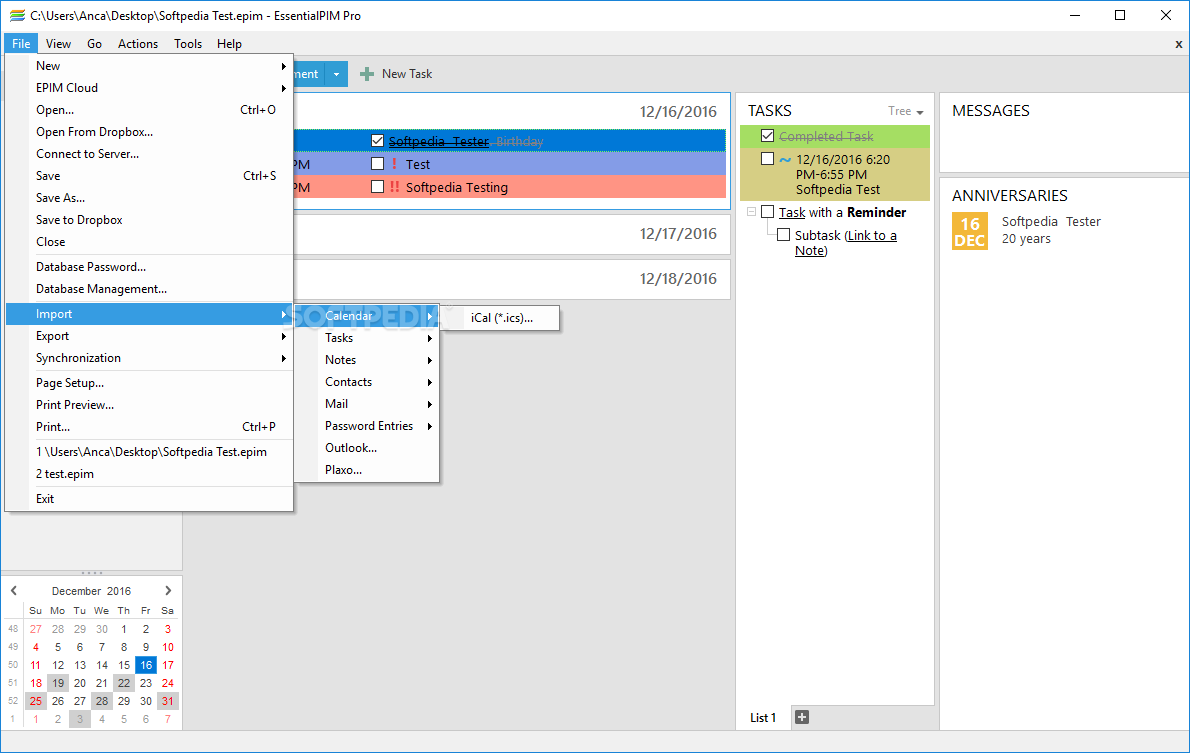Viewport: 1190px width, 753px height.
Task: Open the appointment button dropdown arrow
Action: [336, 74]
